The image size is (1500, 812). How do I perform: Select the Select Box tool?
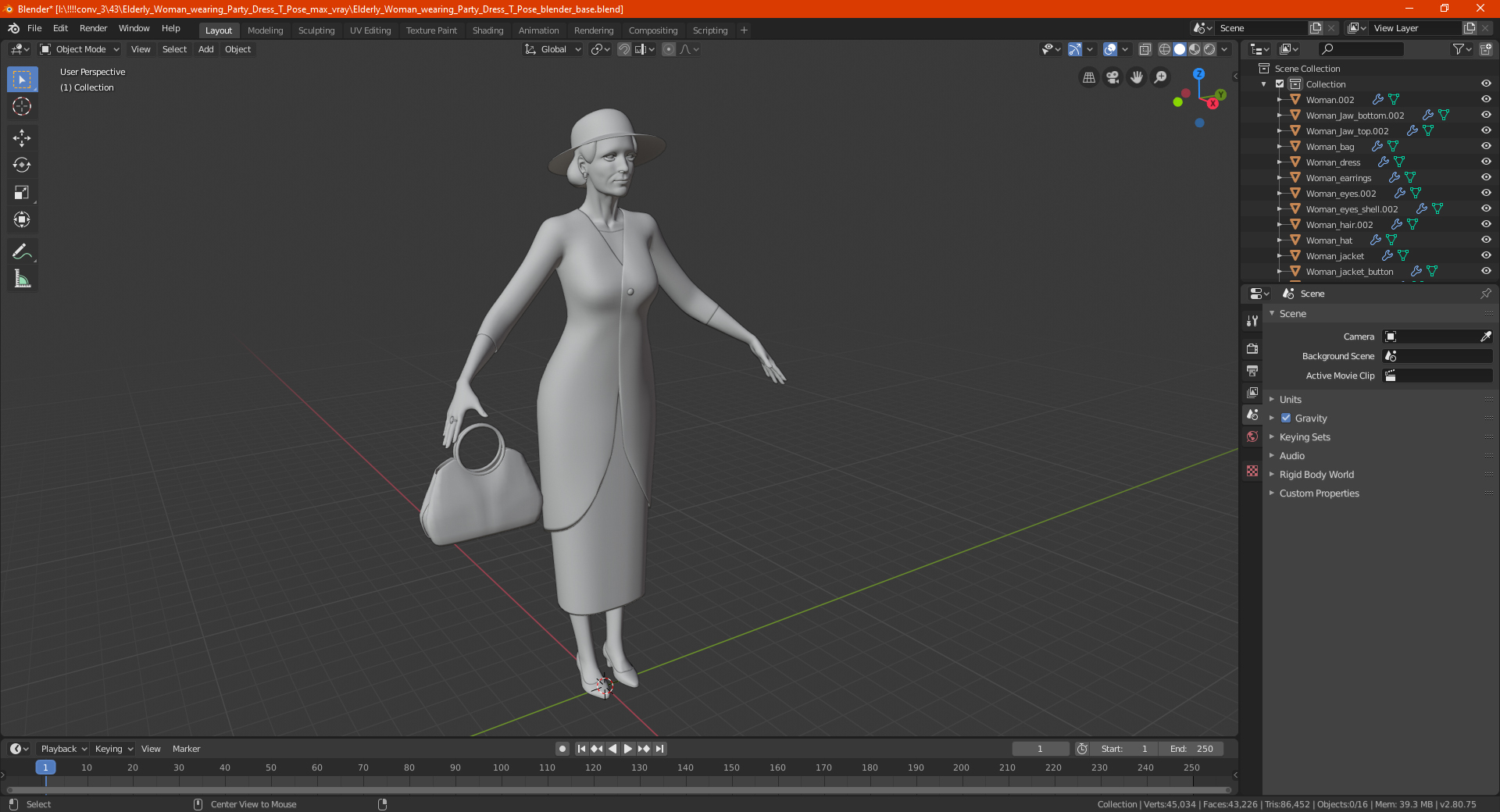click(22, 80)
